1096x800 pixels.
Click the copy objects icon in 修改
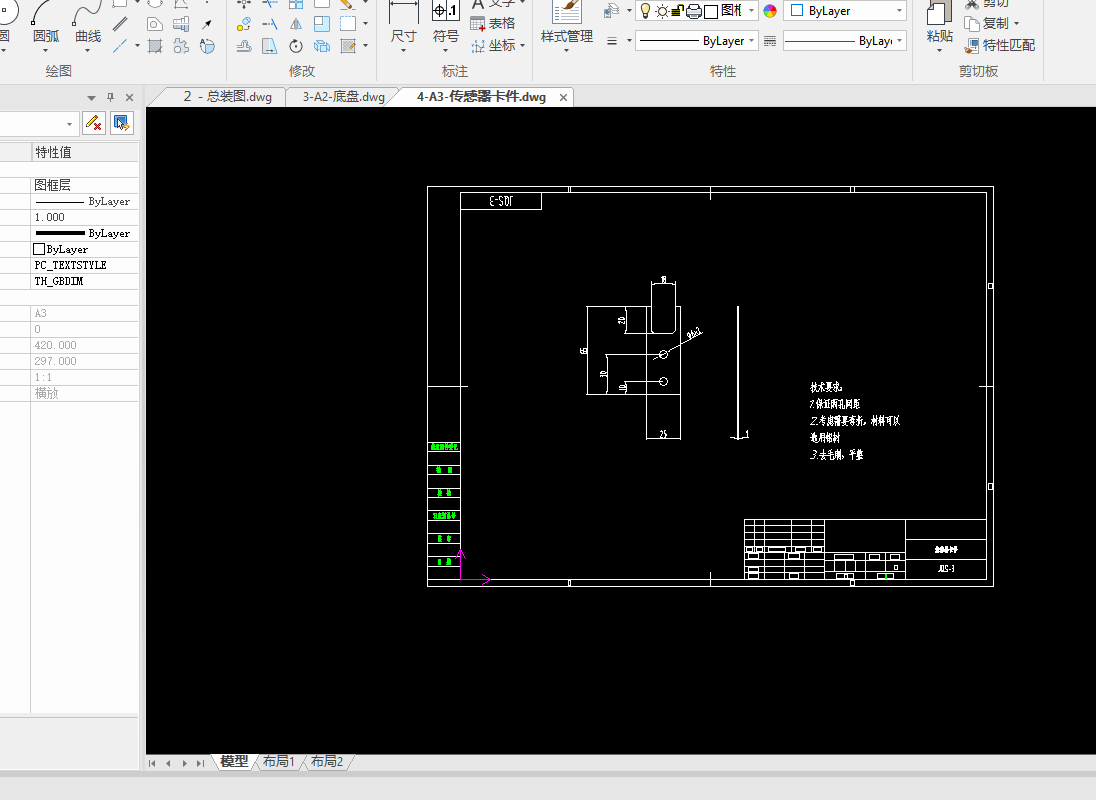click(x=244, y=24)
